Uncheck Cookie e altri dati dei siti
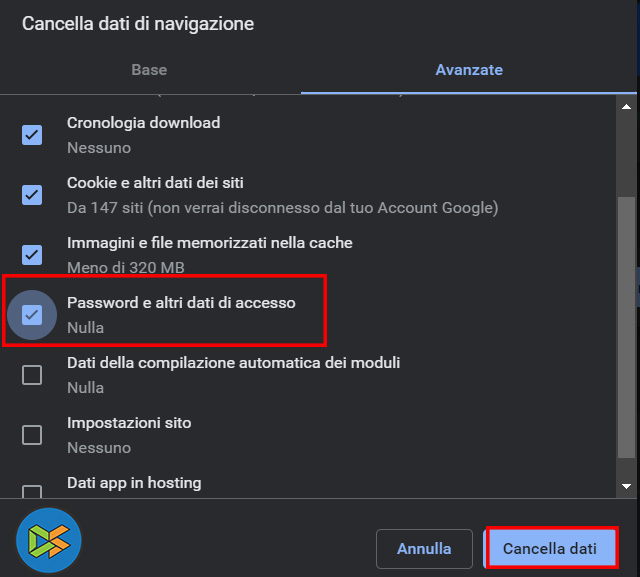The height and width of the screenshot is (577, 640). (x=32, y=195)
